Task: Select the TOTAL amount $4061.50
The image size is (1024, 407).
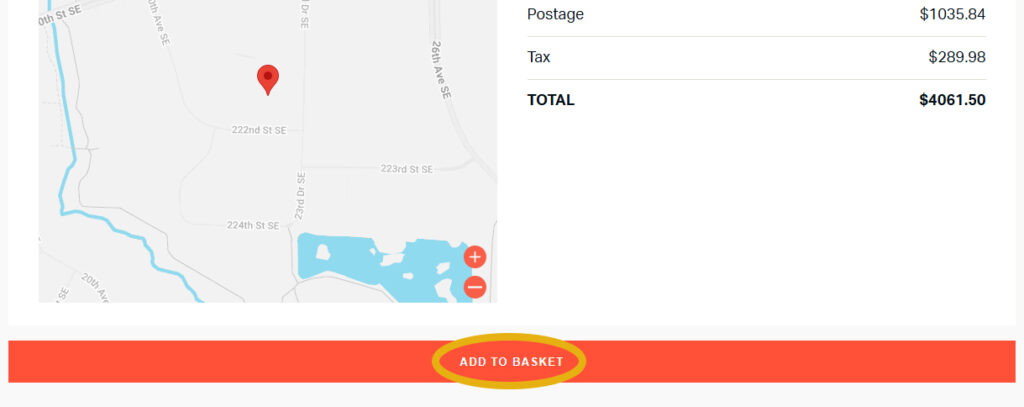Action: coord(952,100)
